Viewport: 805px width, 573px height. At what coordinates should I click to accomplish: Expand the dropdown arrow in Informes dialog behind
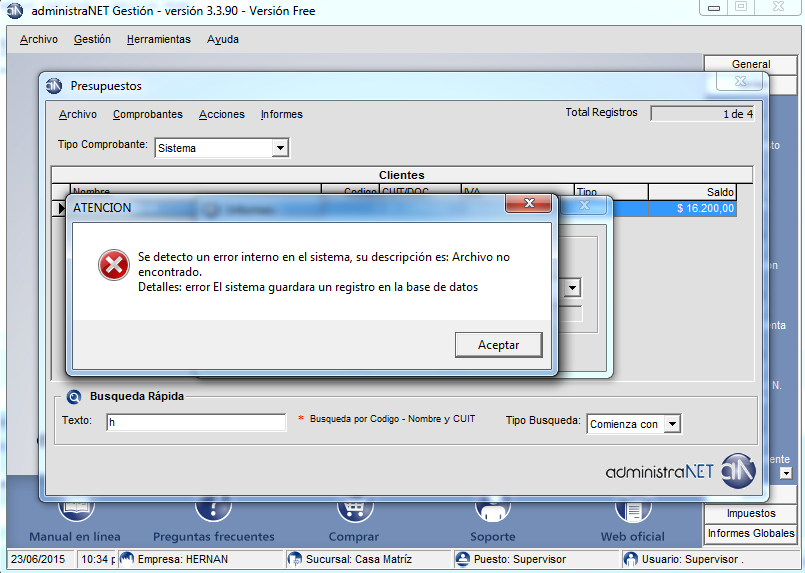click(x=572, y=288)
